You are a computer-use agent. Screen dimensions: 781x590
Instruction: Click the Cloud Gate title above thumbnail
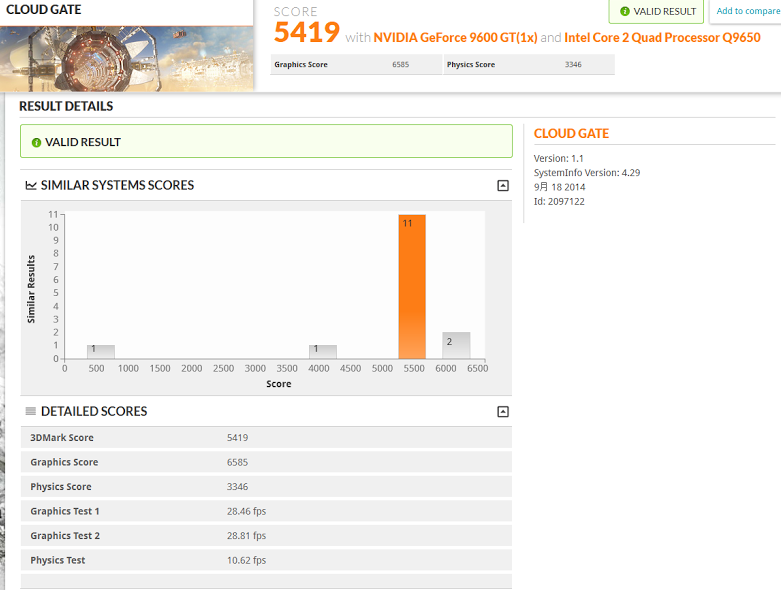43,9
